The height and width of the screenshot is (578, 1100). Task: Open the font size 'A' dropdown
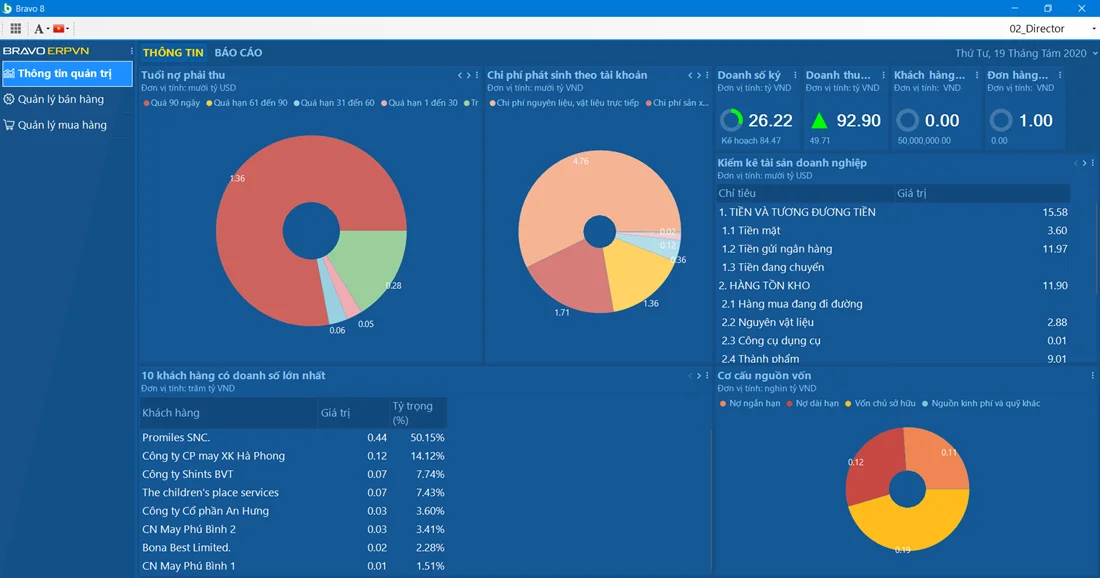tap(41, 29)
